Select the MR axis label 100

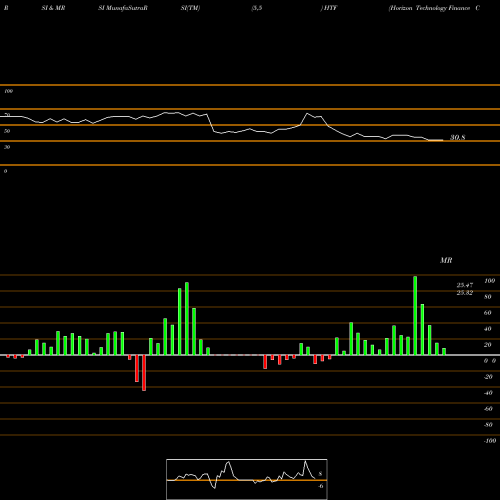click(x=489, y=281)
